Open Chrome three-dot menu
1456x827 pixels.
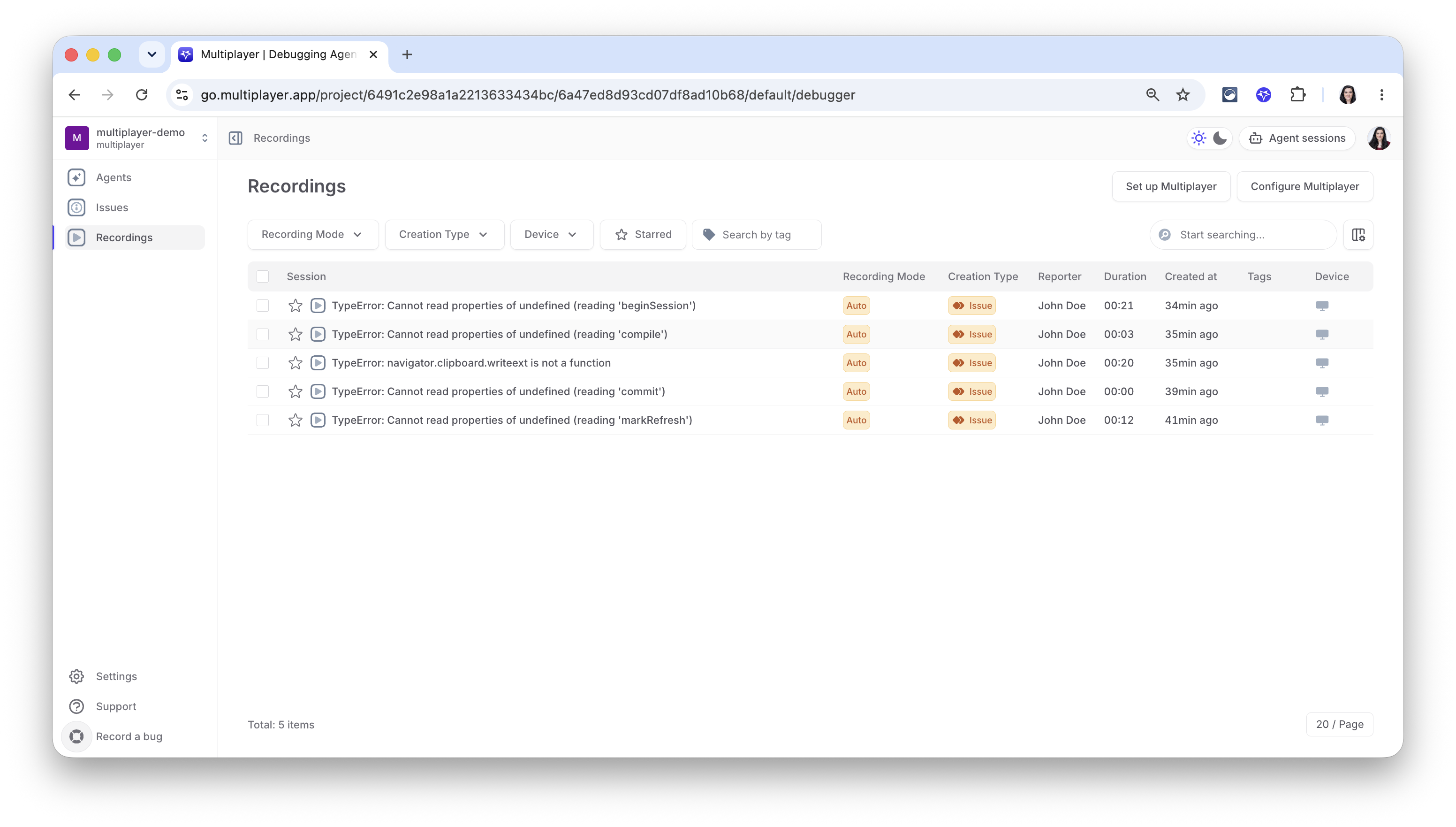point(1381,95)
